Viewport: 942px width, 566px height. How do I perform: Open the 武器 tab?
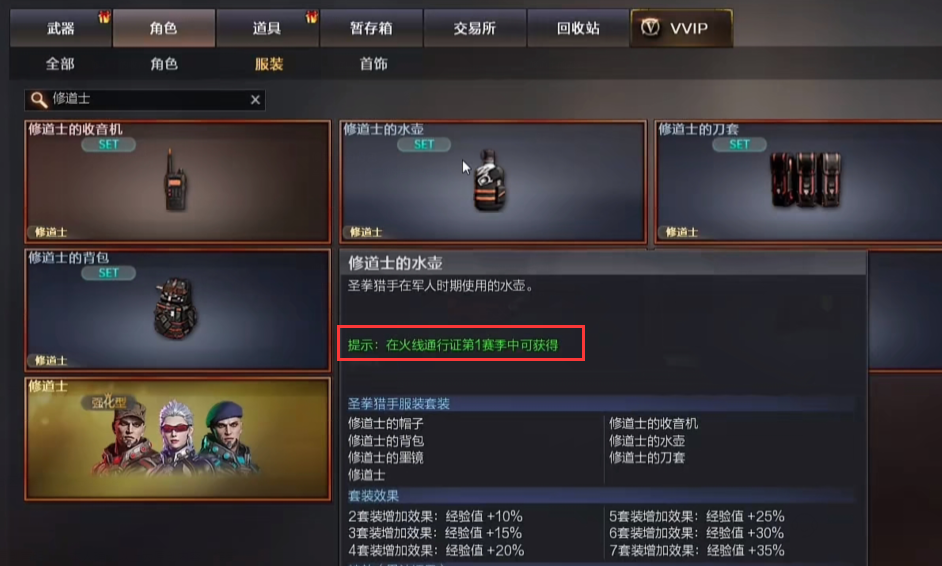tap(61, 28)
